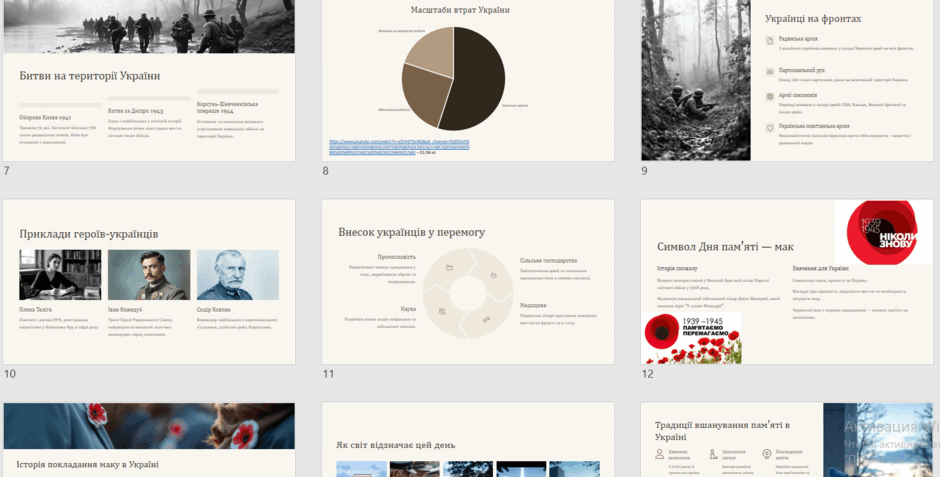This screenshot has height=477, width=940.
Task: Click the title "Битви на території України"
Action: tap(90, 76)
